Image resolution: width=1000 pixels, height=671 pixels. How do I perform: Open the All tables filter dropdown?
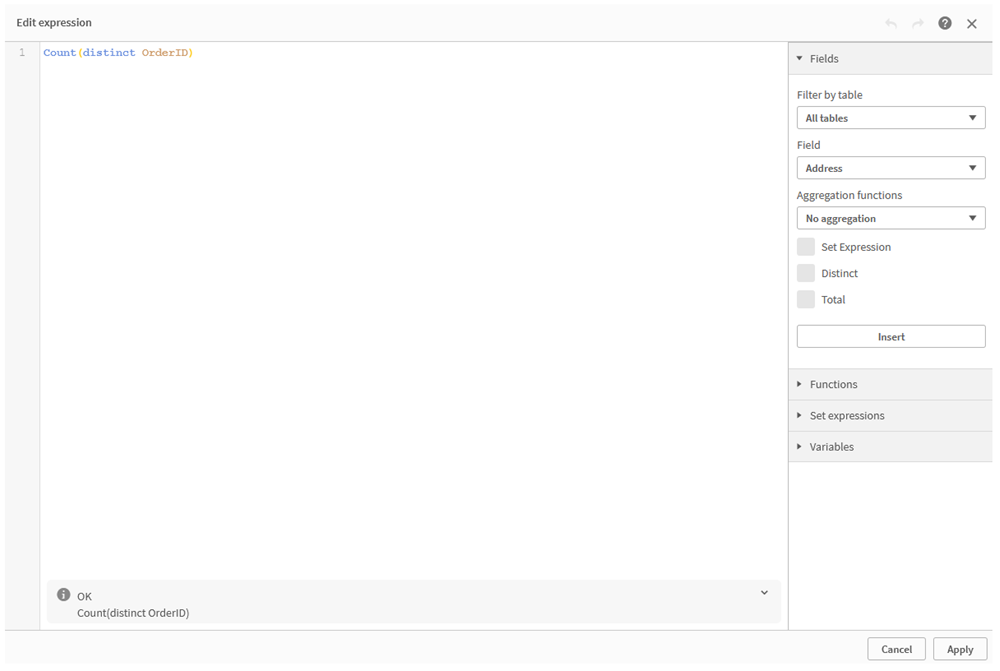(x=890, y=117)
